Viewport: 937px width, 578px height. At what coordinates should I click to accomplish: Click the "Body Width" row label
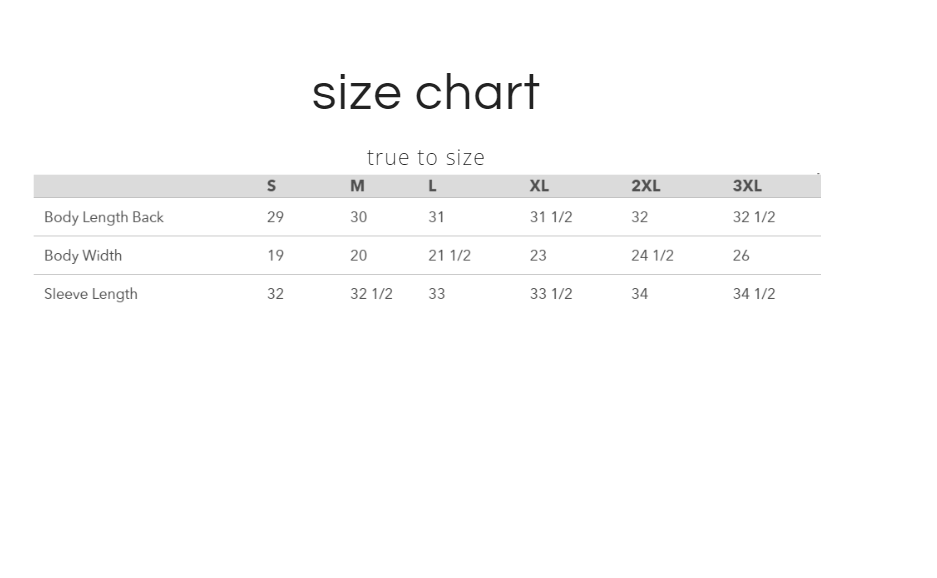(x=83, y=256)
